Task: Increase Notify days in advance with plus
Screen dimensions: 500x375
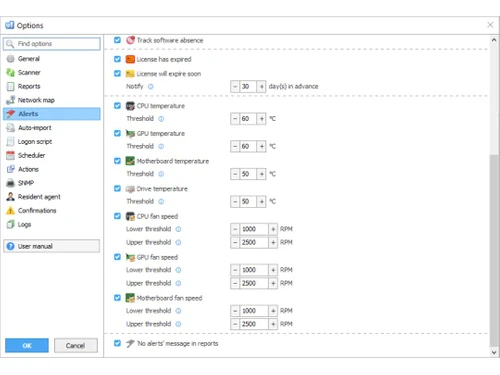Action: 261,87
